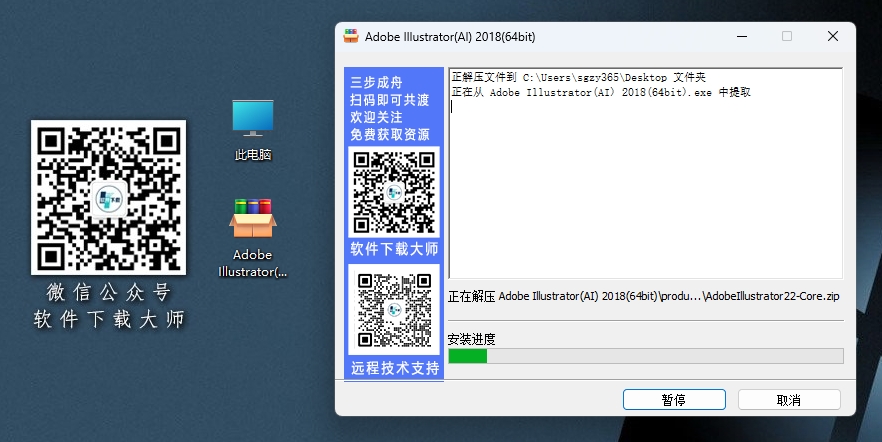This screenshot has width=882, height=442.
Task: Click the 安装进度 label
Action: [471, 339]
